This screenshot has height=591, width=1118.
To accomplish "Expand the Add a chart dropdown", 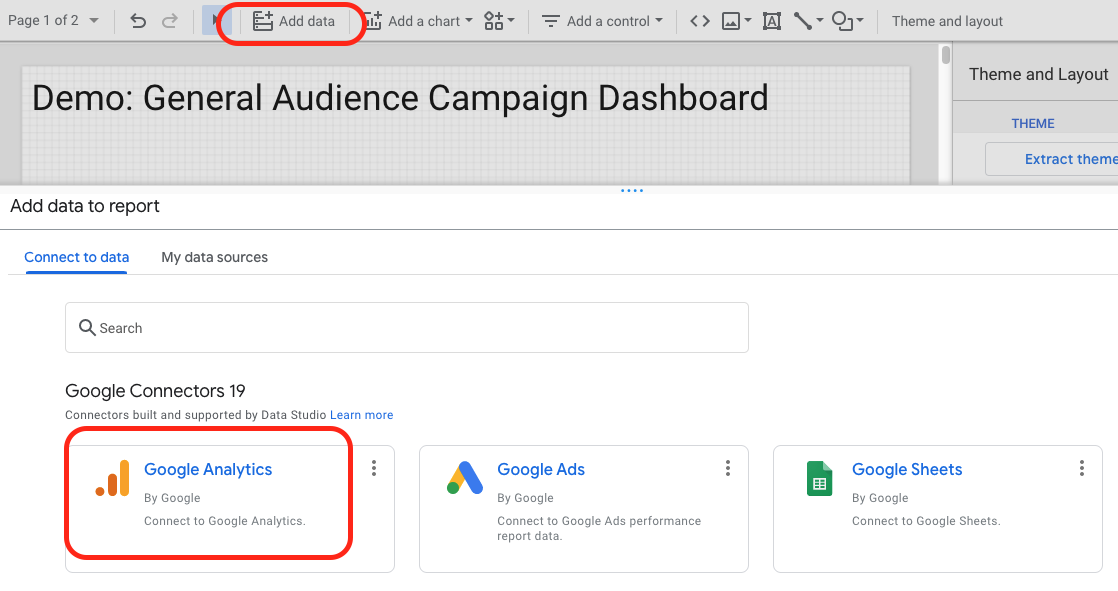I will [419, 21].
